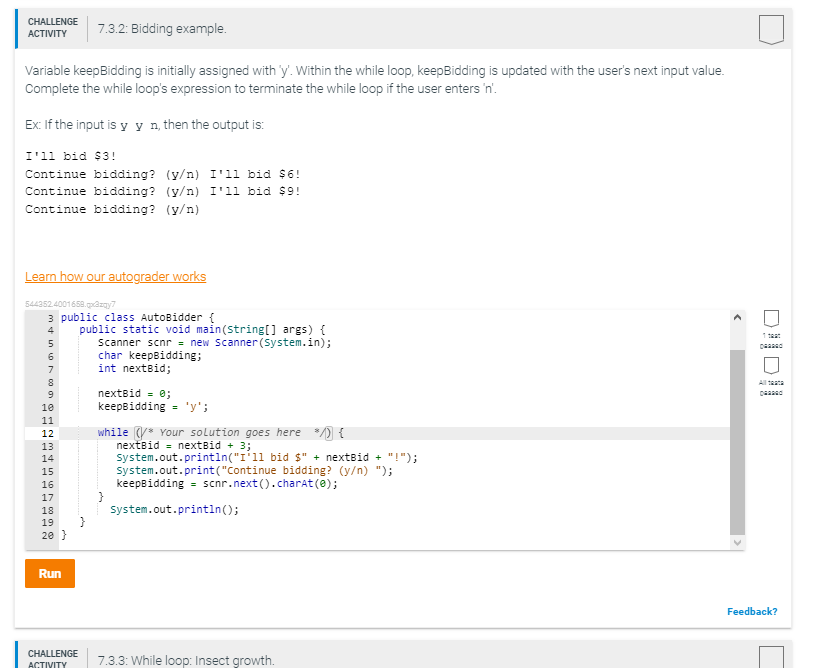
Task: Click the scrollbar up arrow in code editor
Action: click(738, 318)
